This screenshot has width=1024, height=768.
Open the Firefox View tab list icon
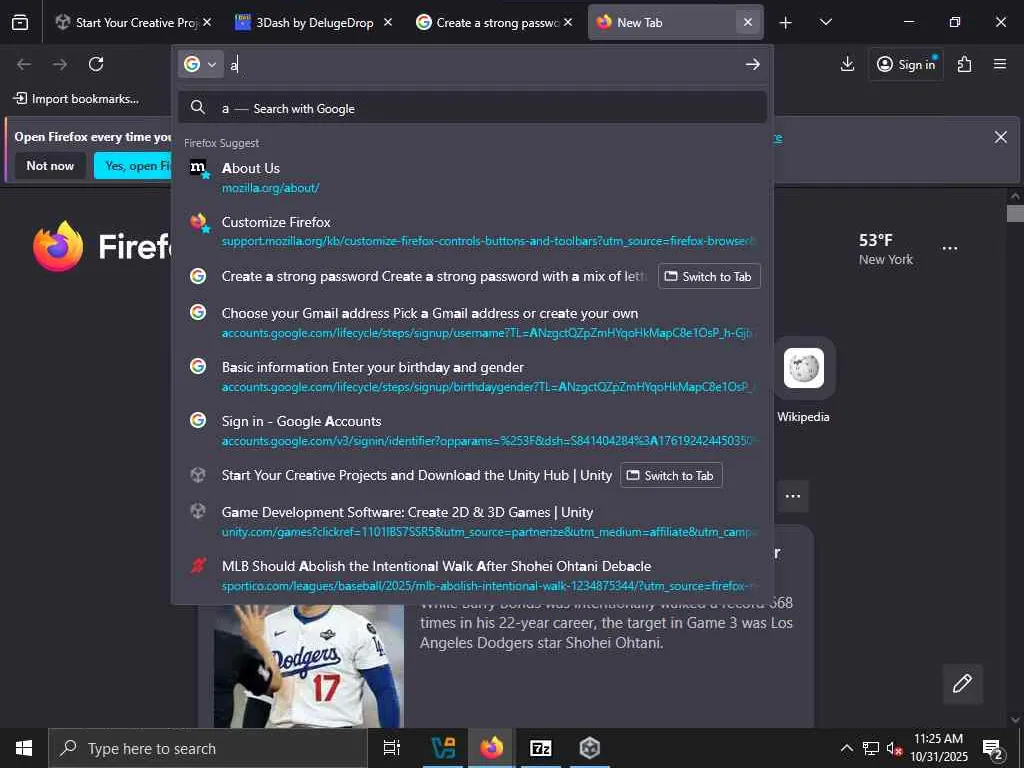coord(20,22)
